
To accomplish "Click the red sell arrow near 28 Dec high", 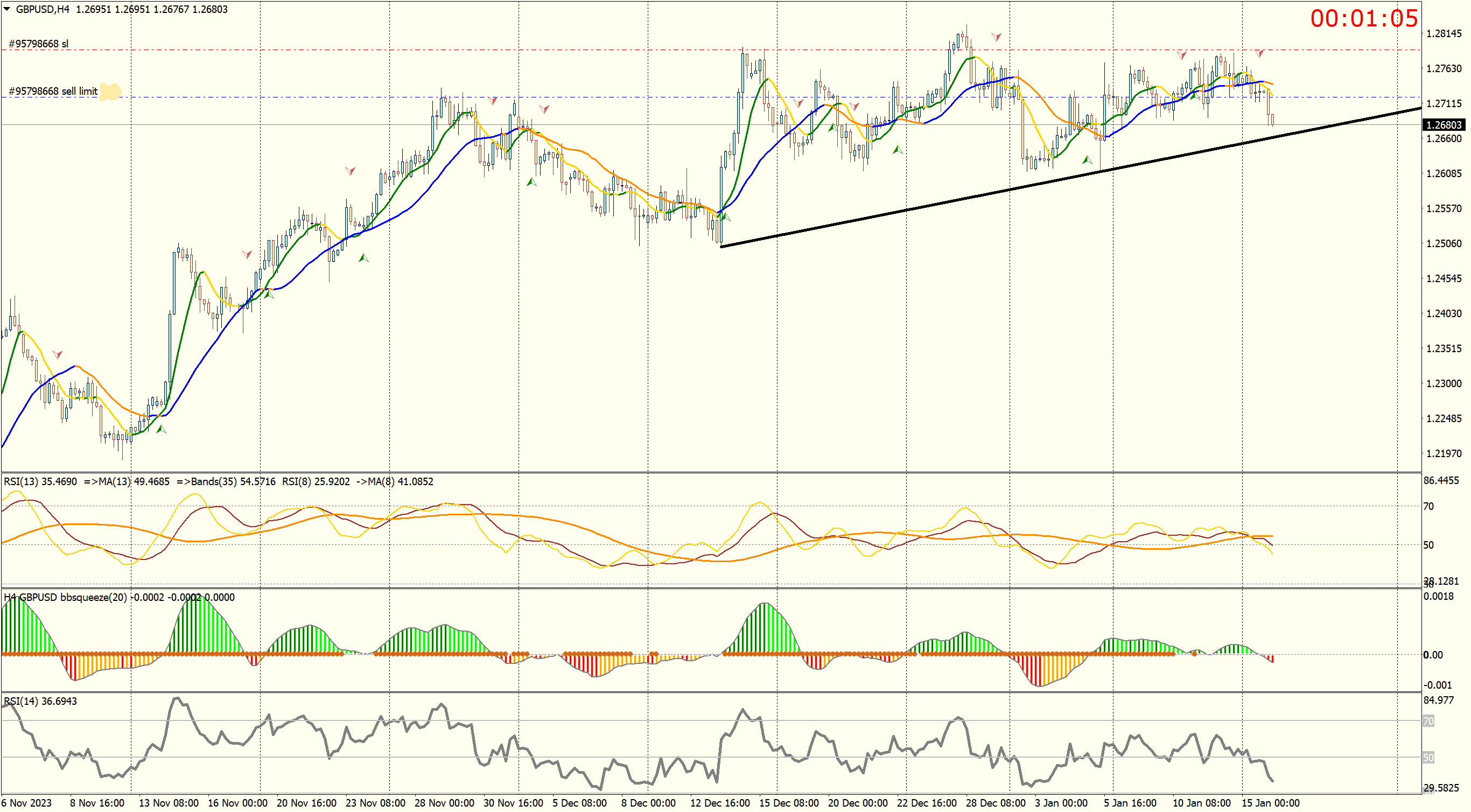I will (x=996, y=37).
